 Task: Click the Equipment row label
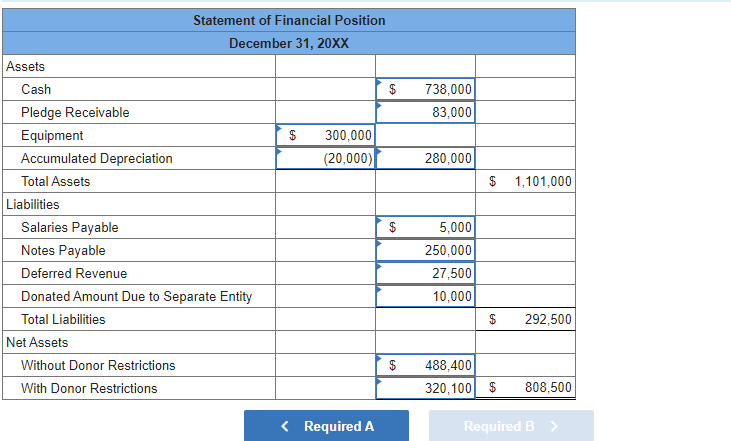pos(52,136)
